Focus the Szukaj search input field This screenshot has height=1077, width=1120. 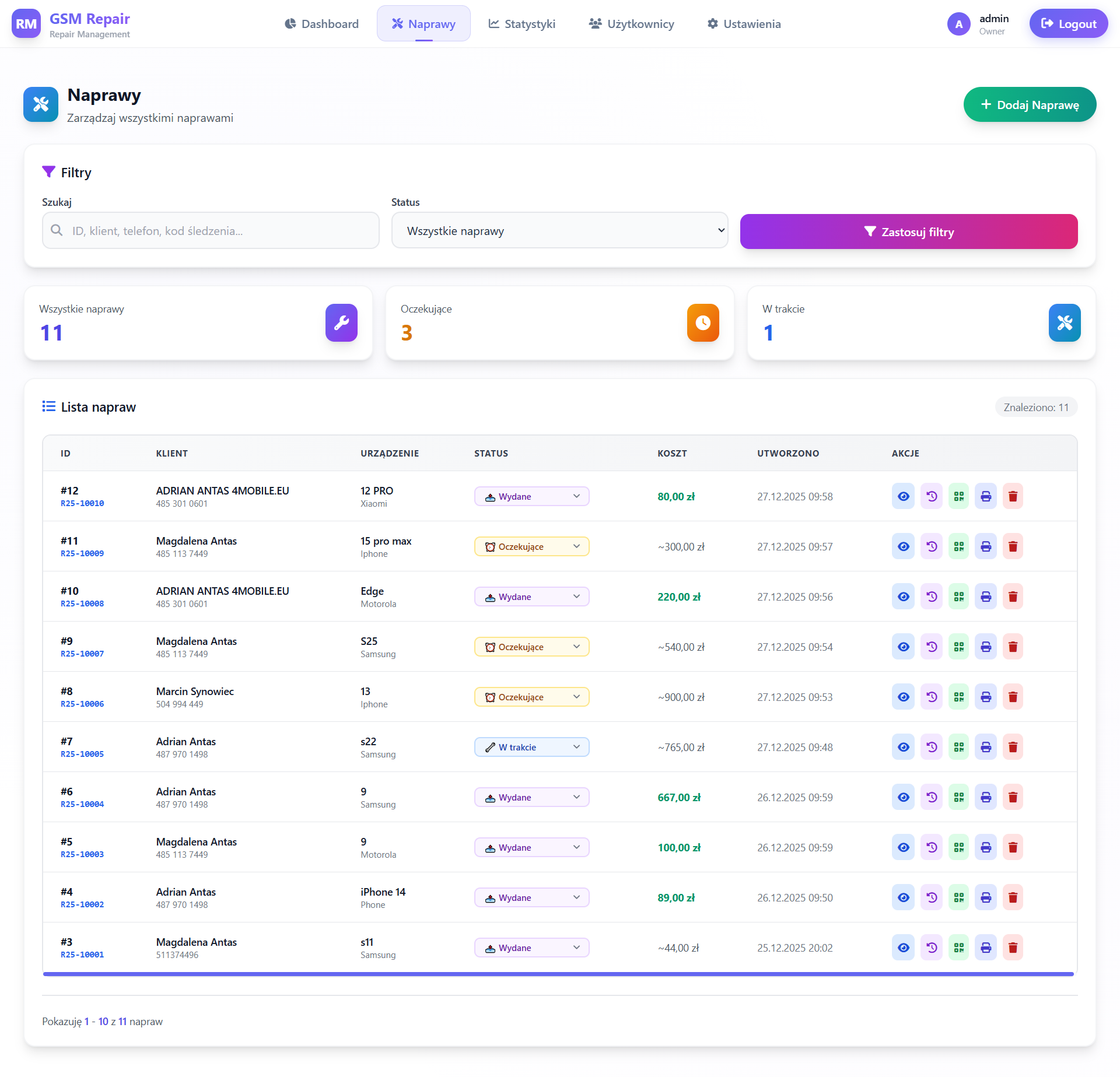pyautogui.click(x=211, y=230)
